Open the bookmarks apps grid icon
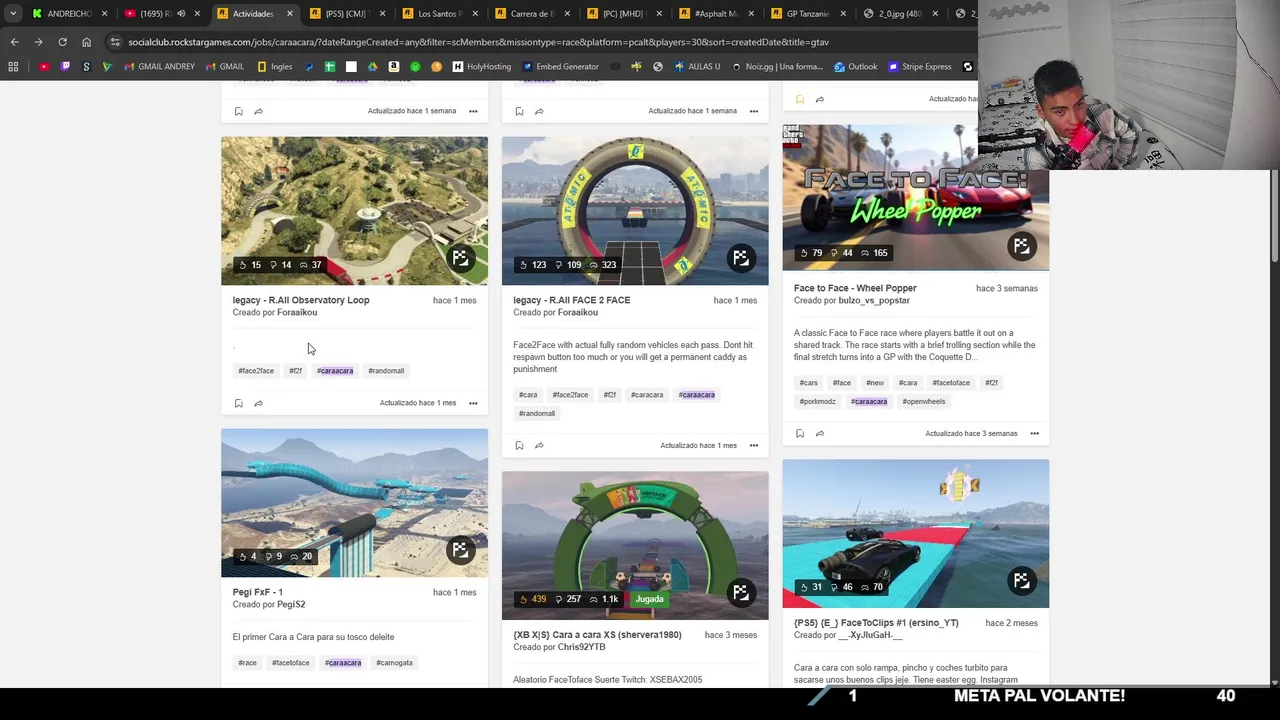The width and height of the screenshot is (1280, 720). pyautogui.click(x=13, y=67)
